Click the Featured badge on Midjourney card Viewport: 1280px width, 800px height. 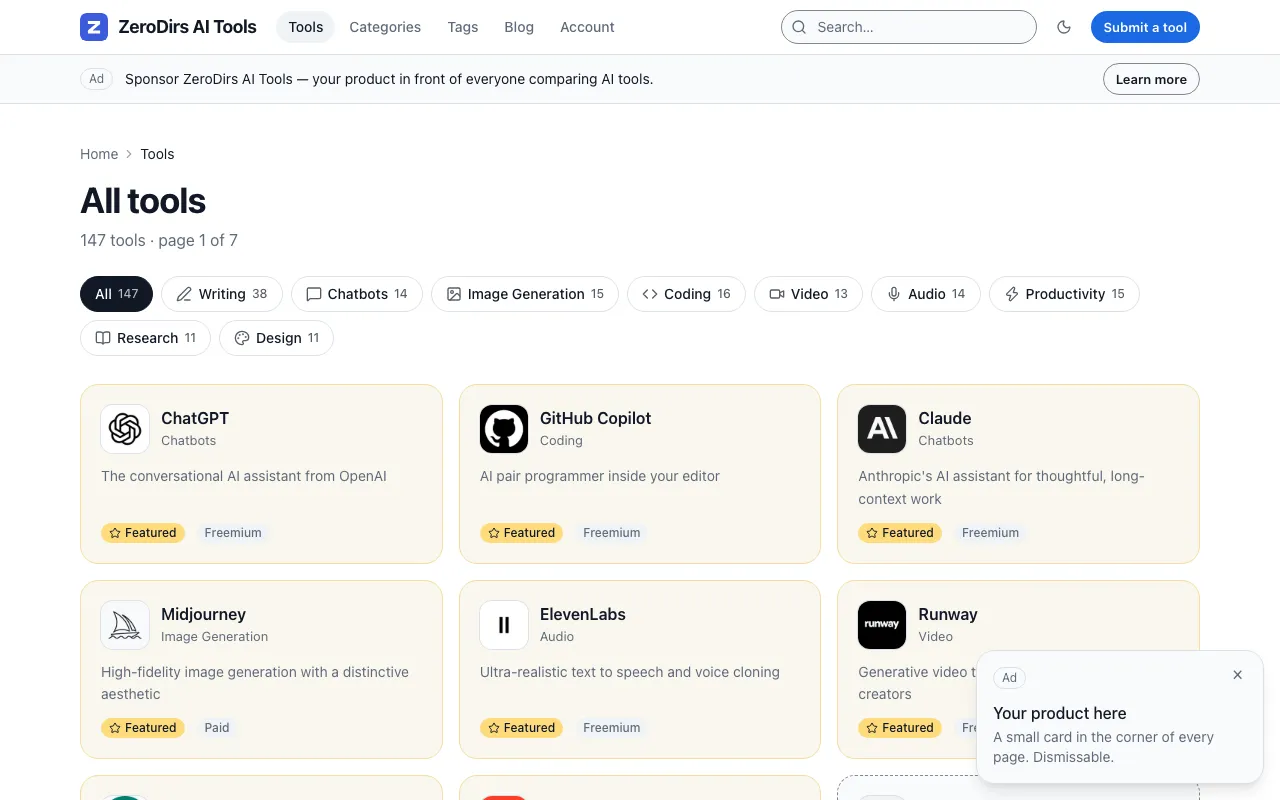142,728
